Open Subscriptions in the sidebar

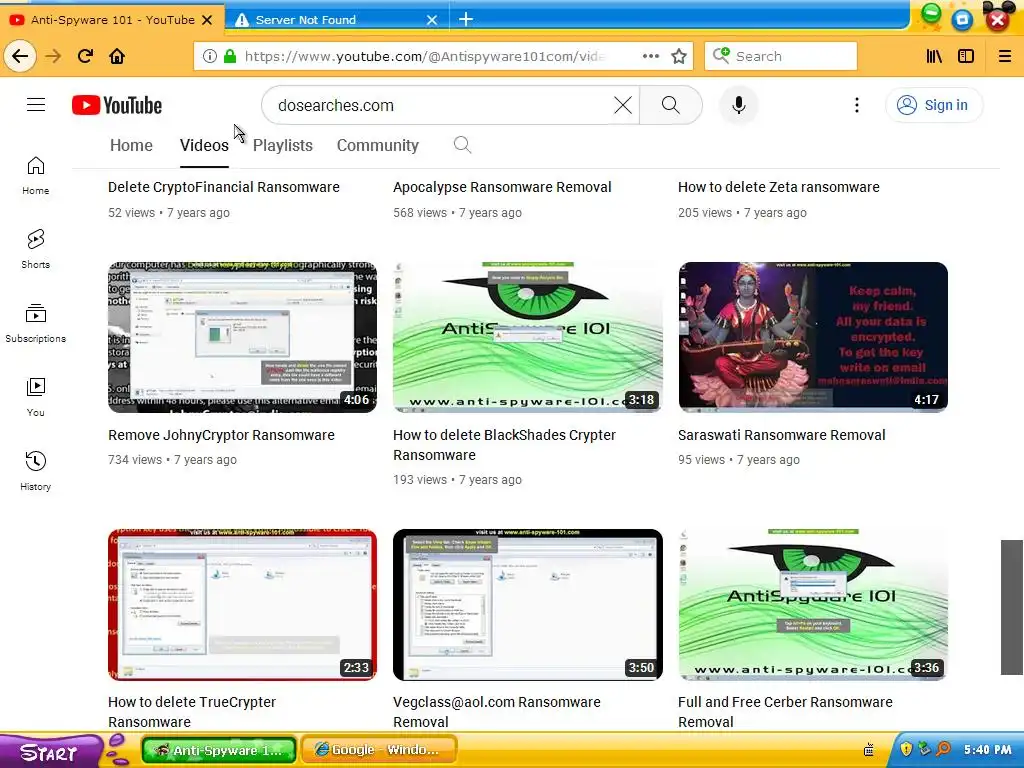coord(35,323)
